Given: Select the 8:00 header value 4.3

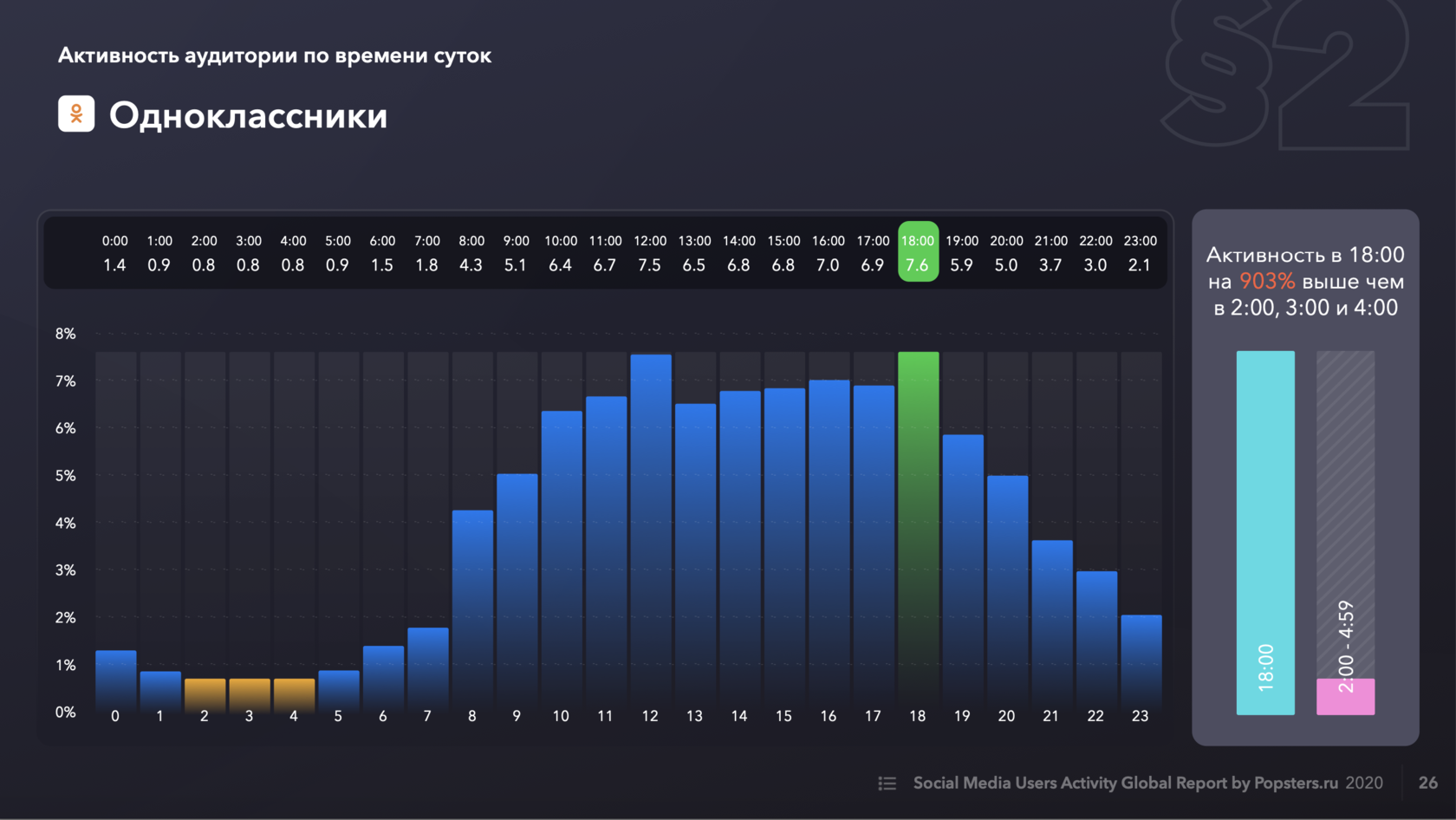Looking at the screenshot, I should click(x=471, y=265).
